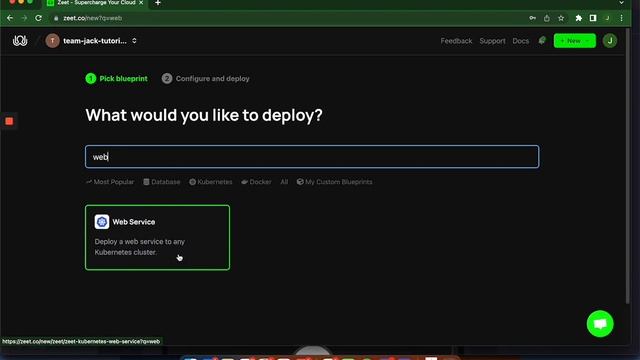Open the saved passwords key icon
This screenshot has height=360, width=640.
pos(532,18)
